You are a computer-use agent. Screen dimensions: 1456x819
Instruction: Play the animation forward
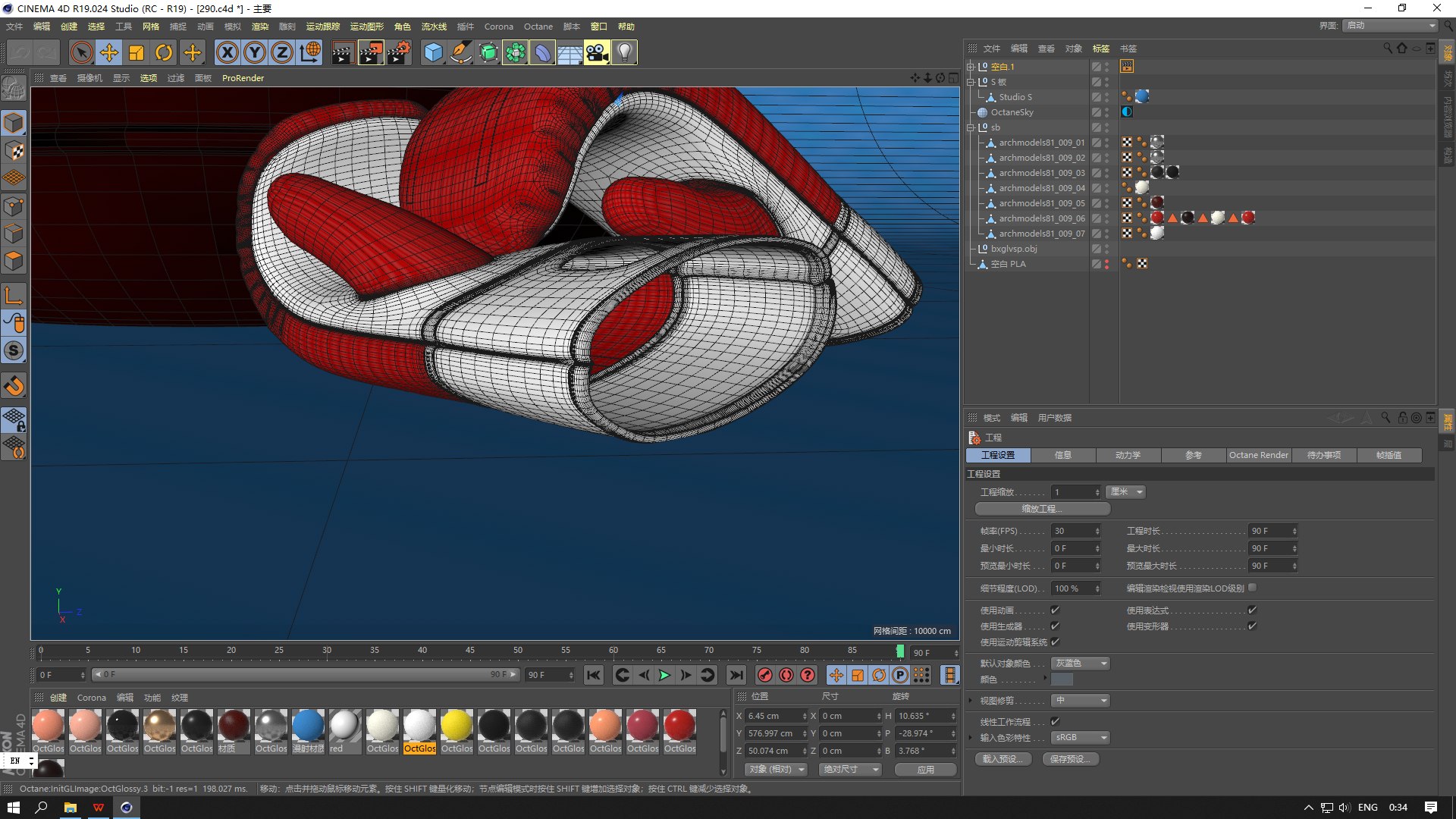[x=664, y=675]
